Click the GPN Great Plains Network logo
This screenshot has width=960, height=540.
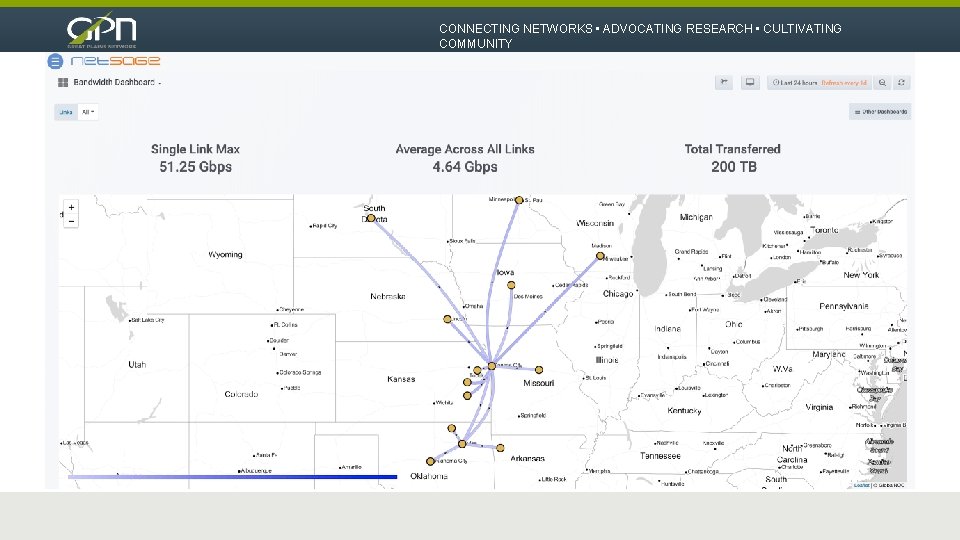pyautogui.click(x=102, y=29)
